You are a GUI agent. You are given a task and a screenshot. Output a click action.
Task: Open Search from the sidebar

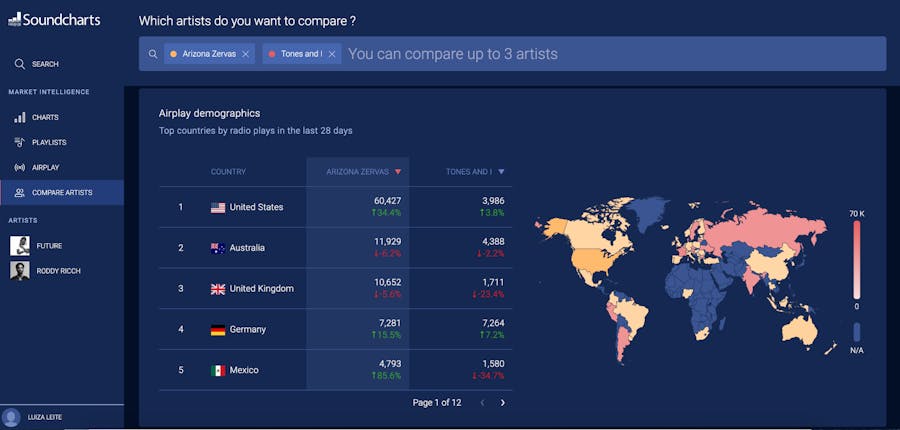pyautogui.click(x=45, y=64)
